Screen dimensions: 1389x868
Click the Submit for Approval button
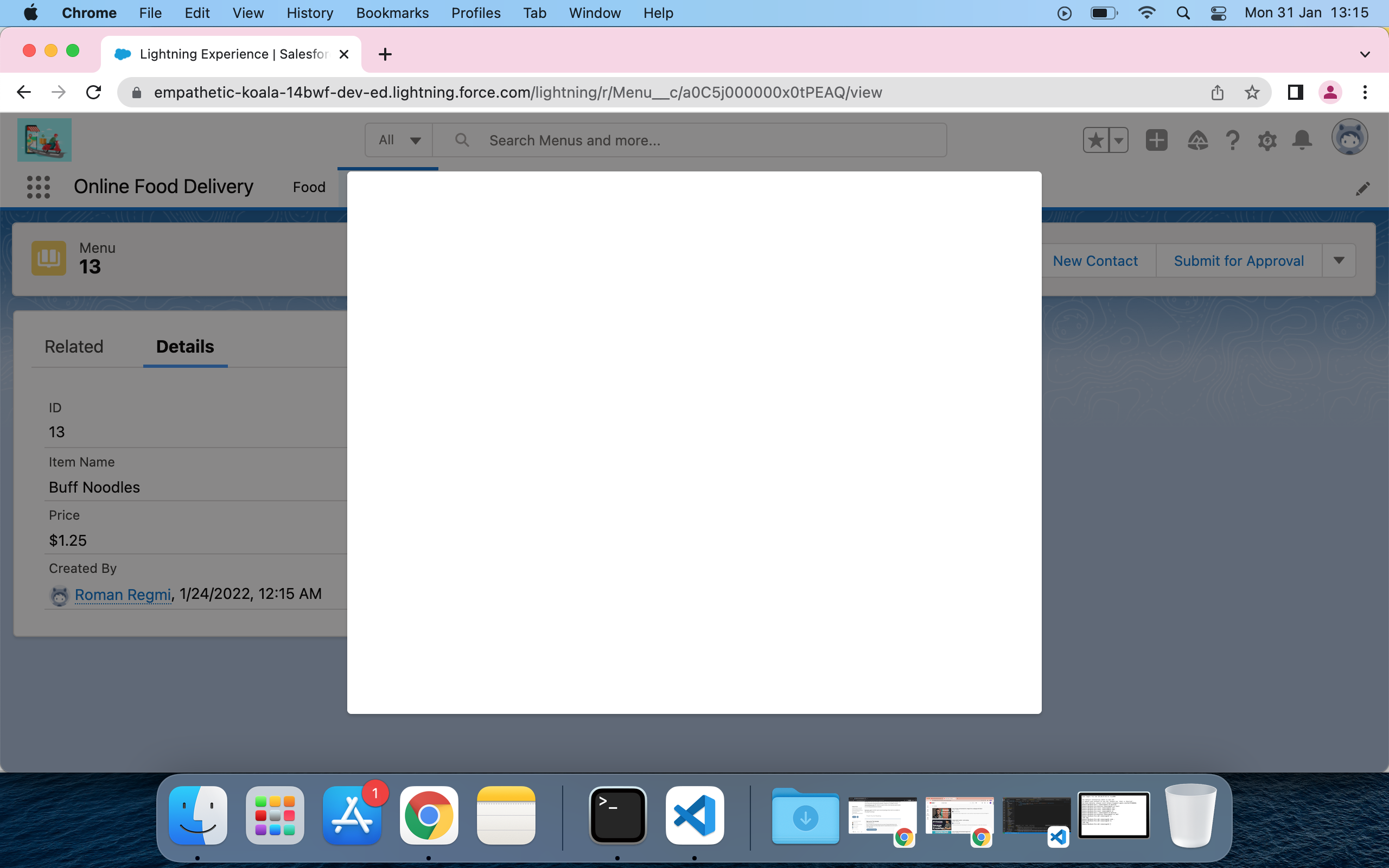[x=1239, y=260]
